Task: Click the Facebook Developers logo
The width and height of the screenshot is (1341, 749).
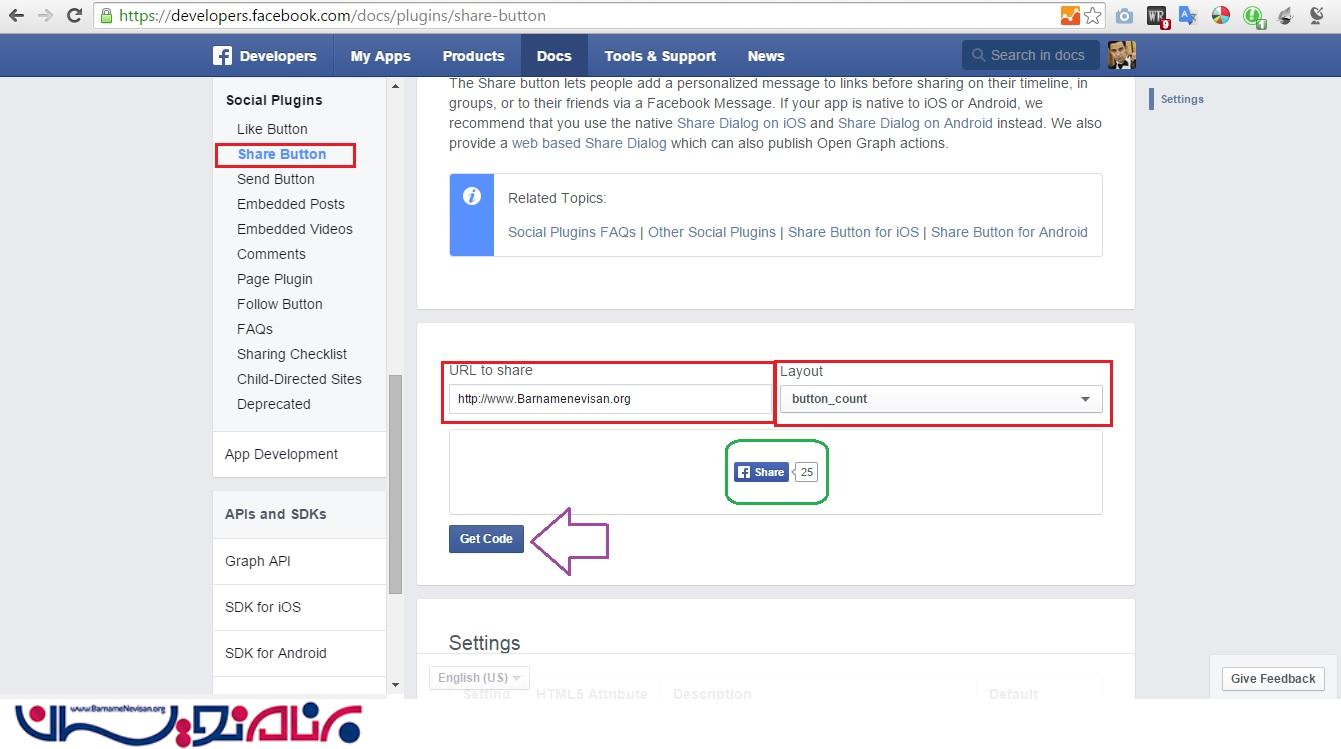Action: click(264, 56)
